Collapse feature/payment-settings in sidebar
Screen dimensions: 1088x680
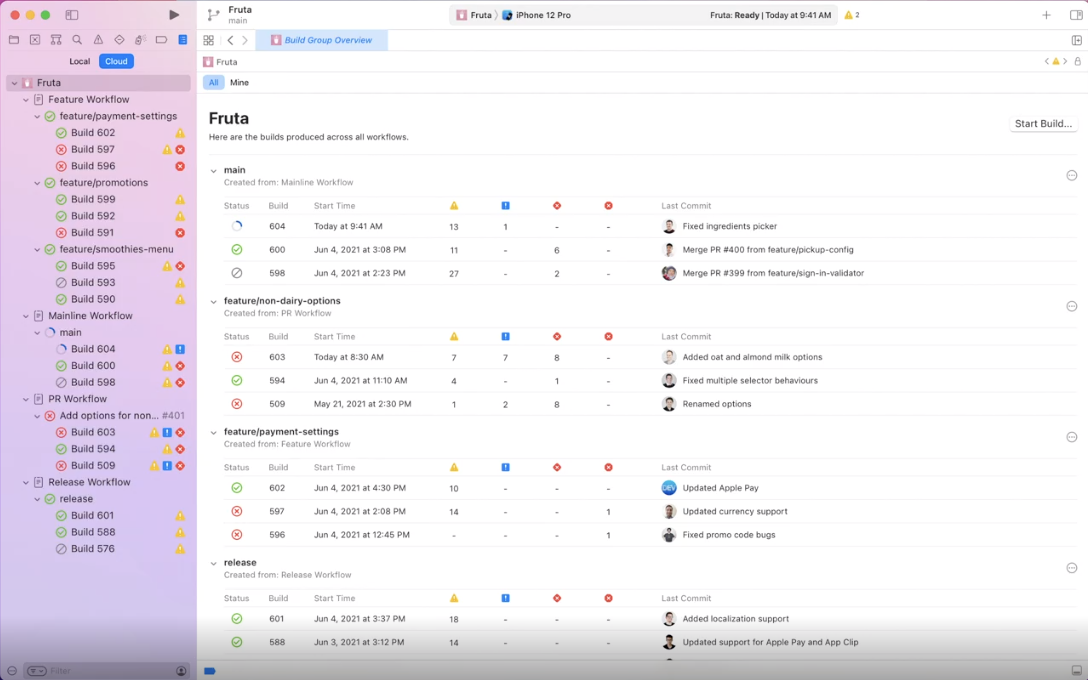tap(37, 116)
